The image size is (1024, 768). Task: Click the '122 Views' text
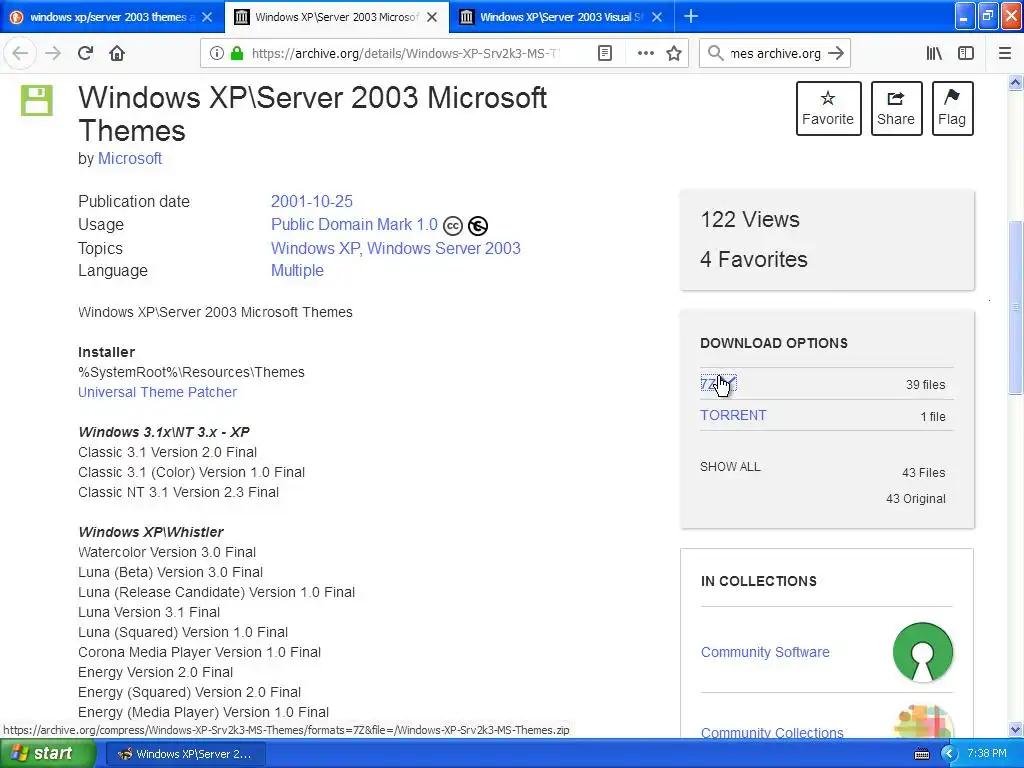[x=750, y=219]
